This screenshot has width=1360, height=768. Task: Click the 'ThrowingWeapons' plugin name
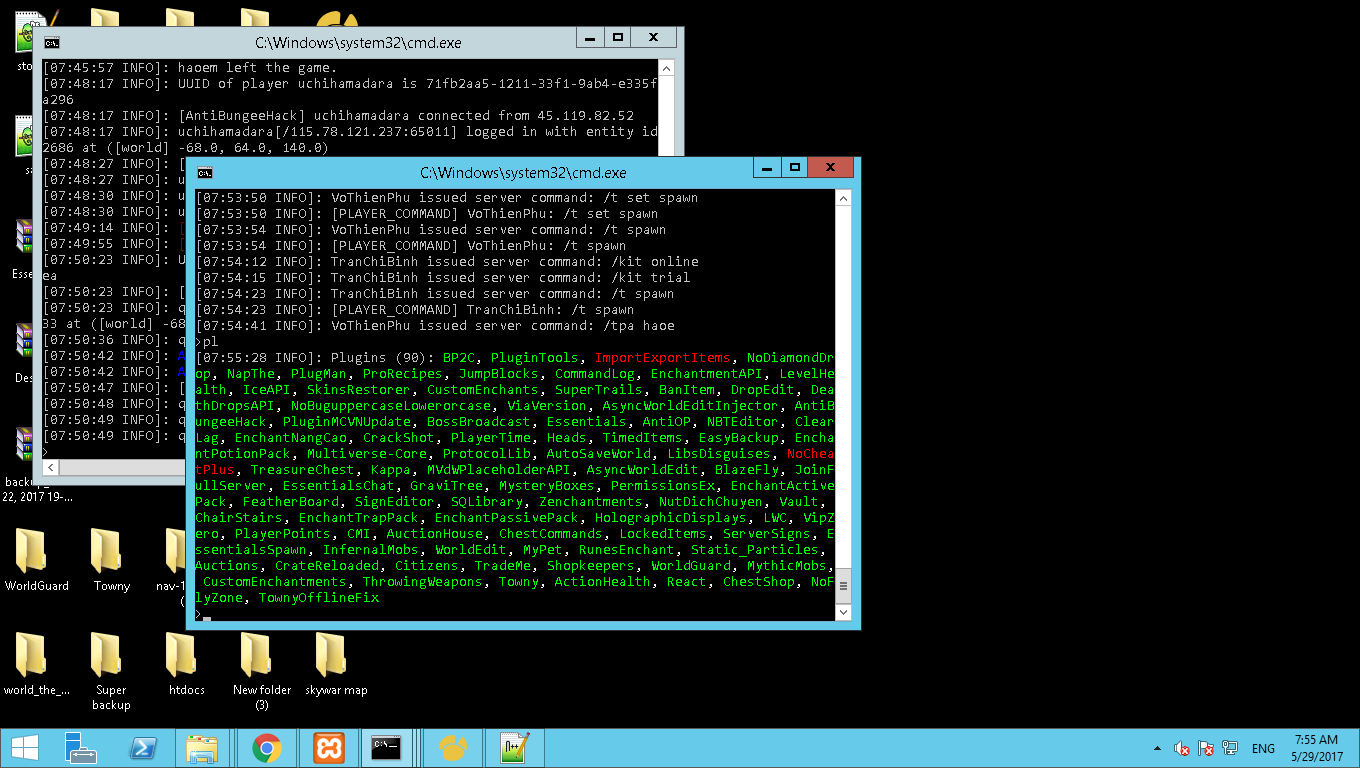click(423, 582)
